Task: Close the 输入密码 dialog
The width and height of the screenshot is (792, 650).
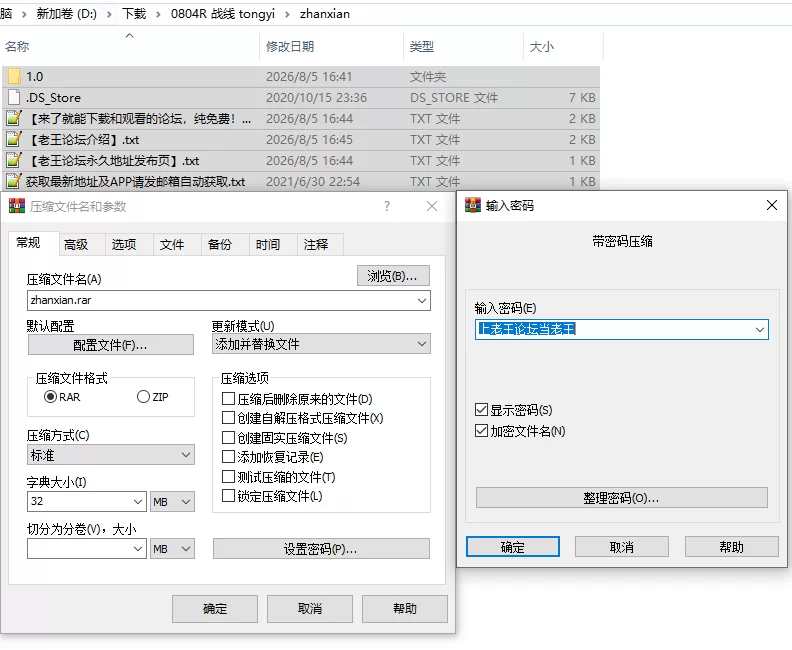Action: coord(772,205)
